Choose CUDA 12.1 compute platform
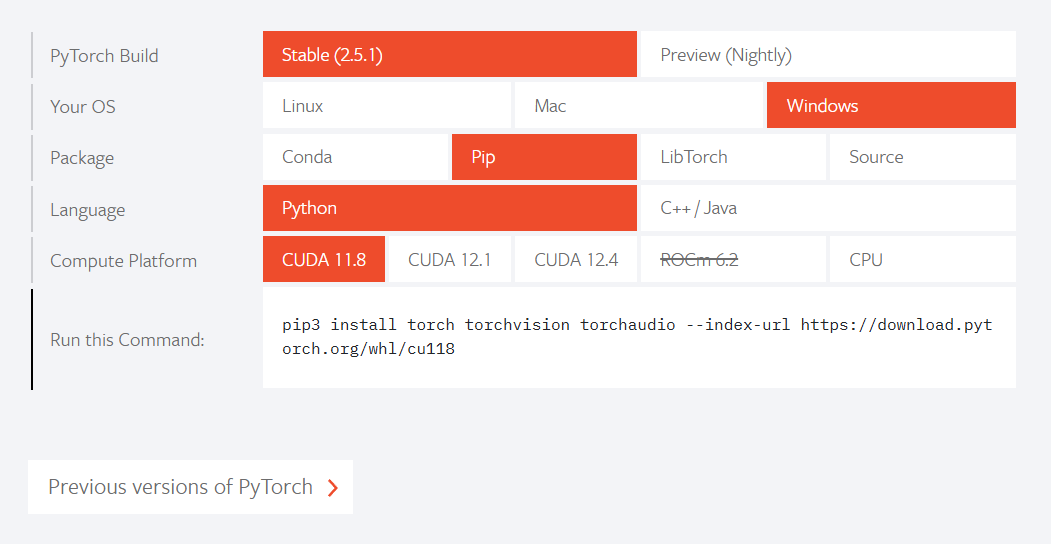This screenshot has height=544, width=1051. tap(450, 259)
